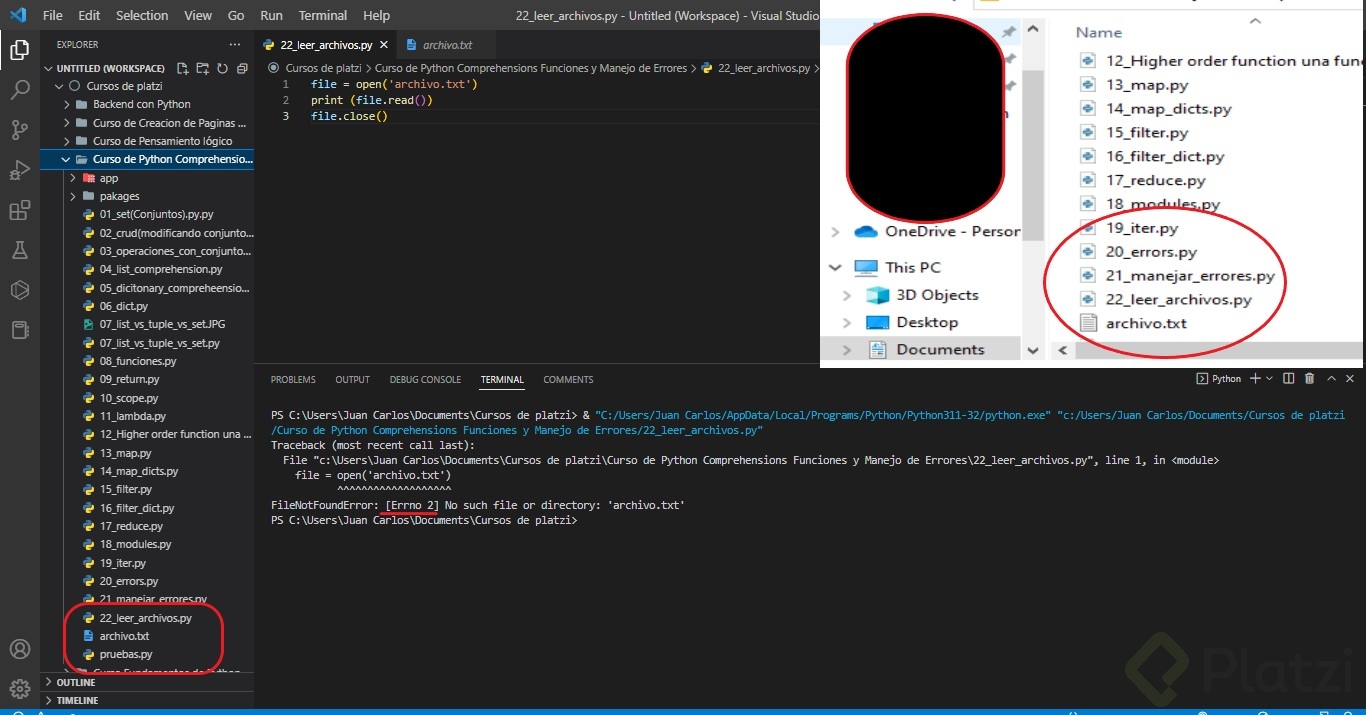The width and height of the screenshot is (1366, 715).
Task: Expand the OUTLINE section
Action: 147,682
